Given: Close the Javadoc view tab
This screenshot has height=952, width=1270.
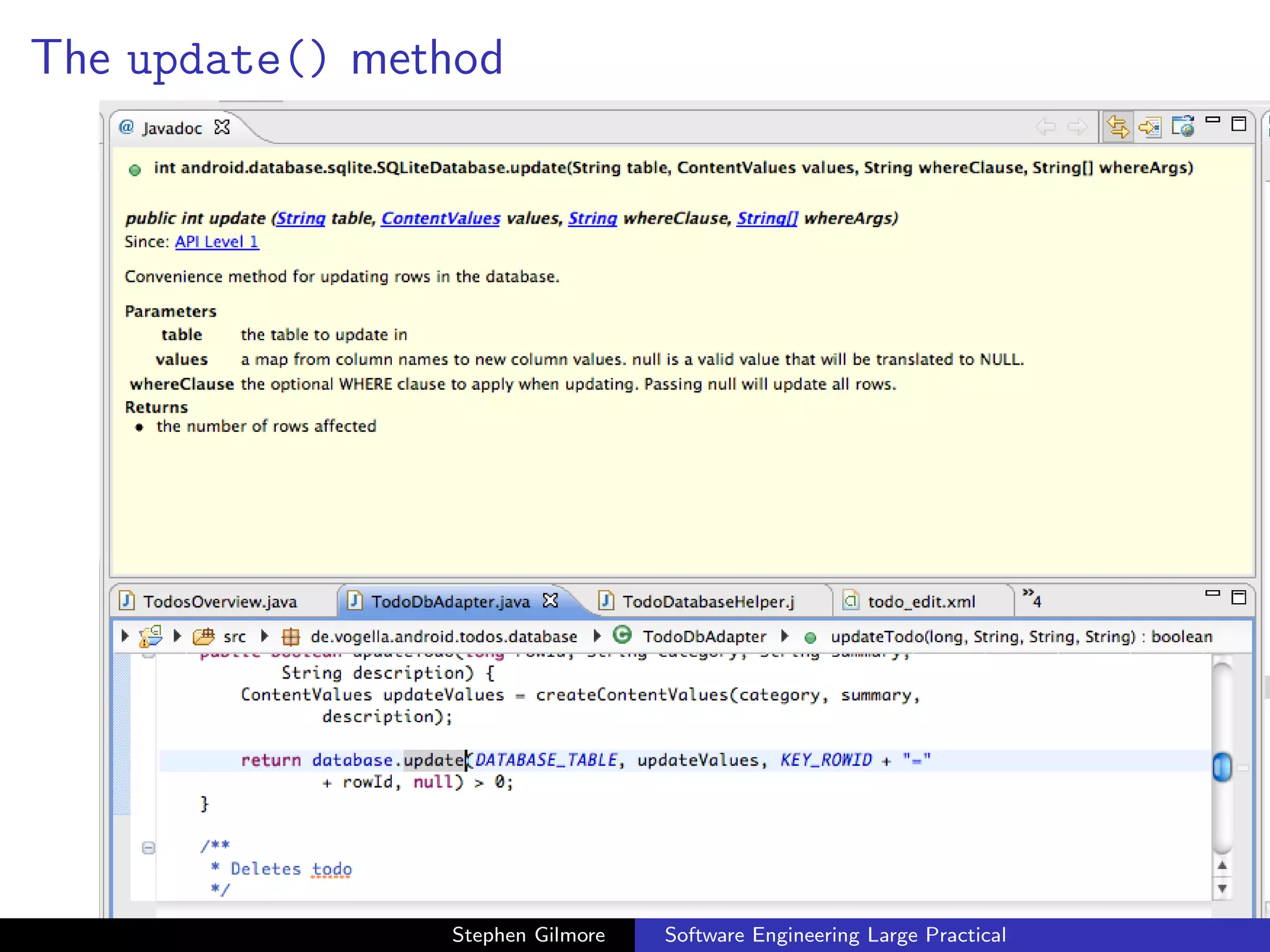Looking at the screenshot, I should [222, 127].
